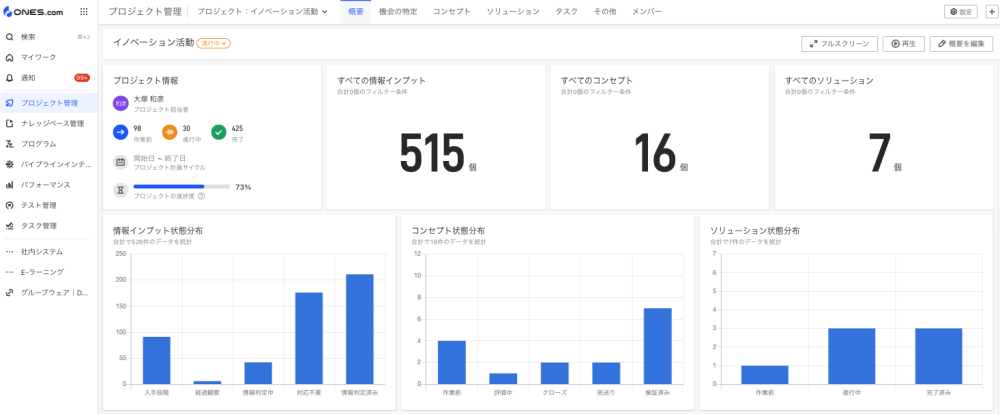Click the パフォーマンス chart icon
Viewport: 1000px width, 414px height.
pos(10,185)
